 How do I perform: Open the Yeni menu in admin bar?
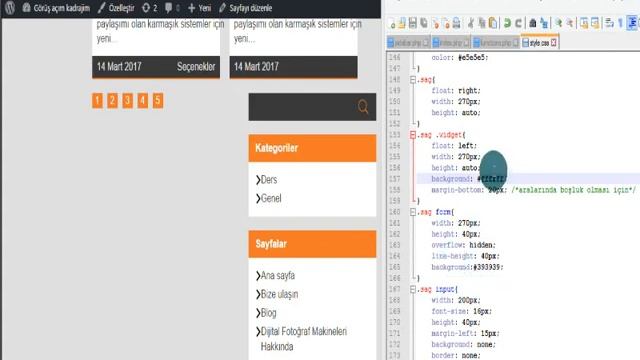tap(200, 8)
